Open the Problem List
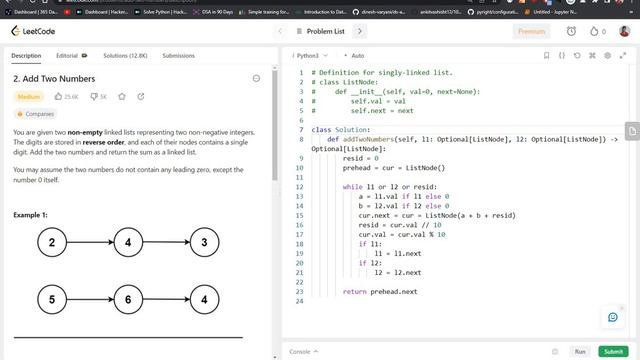 tap(321, 31)
